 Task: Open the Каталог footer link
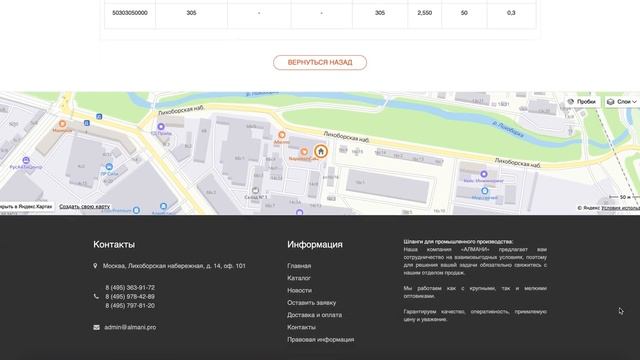[x=299, y=278]
